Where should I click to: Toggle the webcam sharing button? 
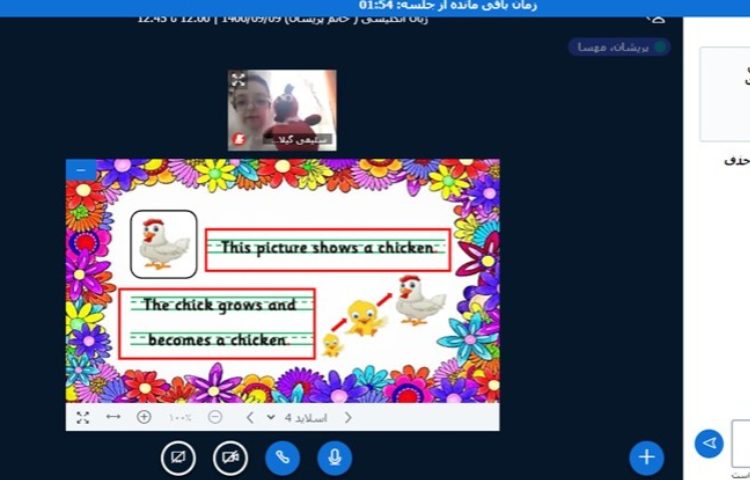pyautogui.click(x=230, y=458)
